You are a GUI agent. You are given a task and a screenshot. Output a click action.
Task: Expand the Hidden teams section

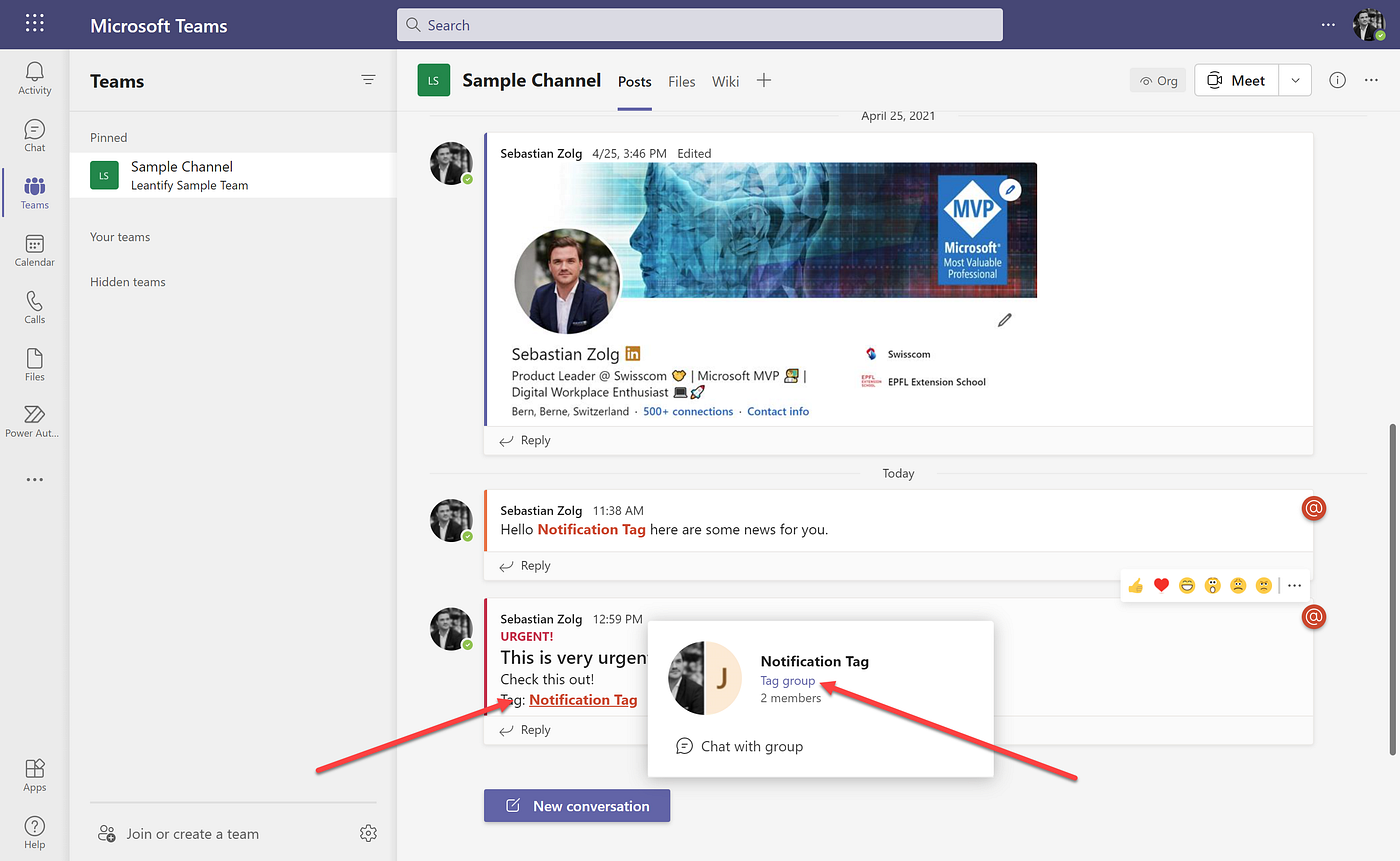(128, 282)
